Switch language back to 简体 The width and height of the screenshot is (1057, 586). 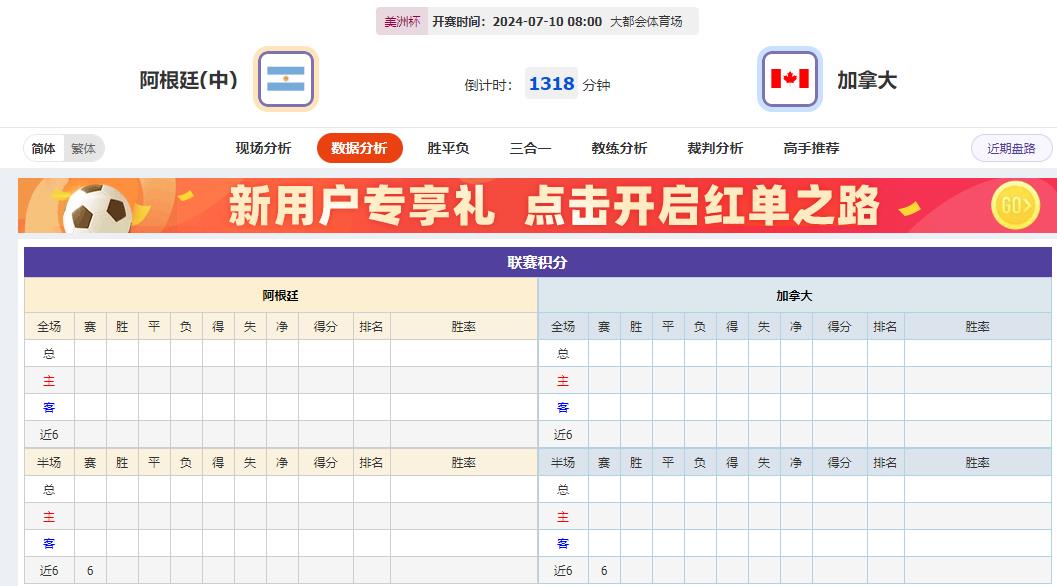pos(43,148)
